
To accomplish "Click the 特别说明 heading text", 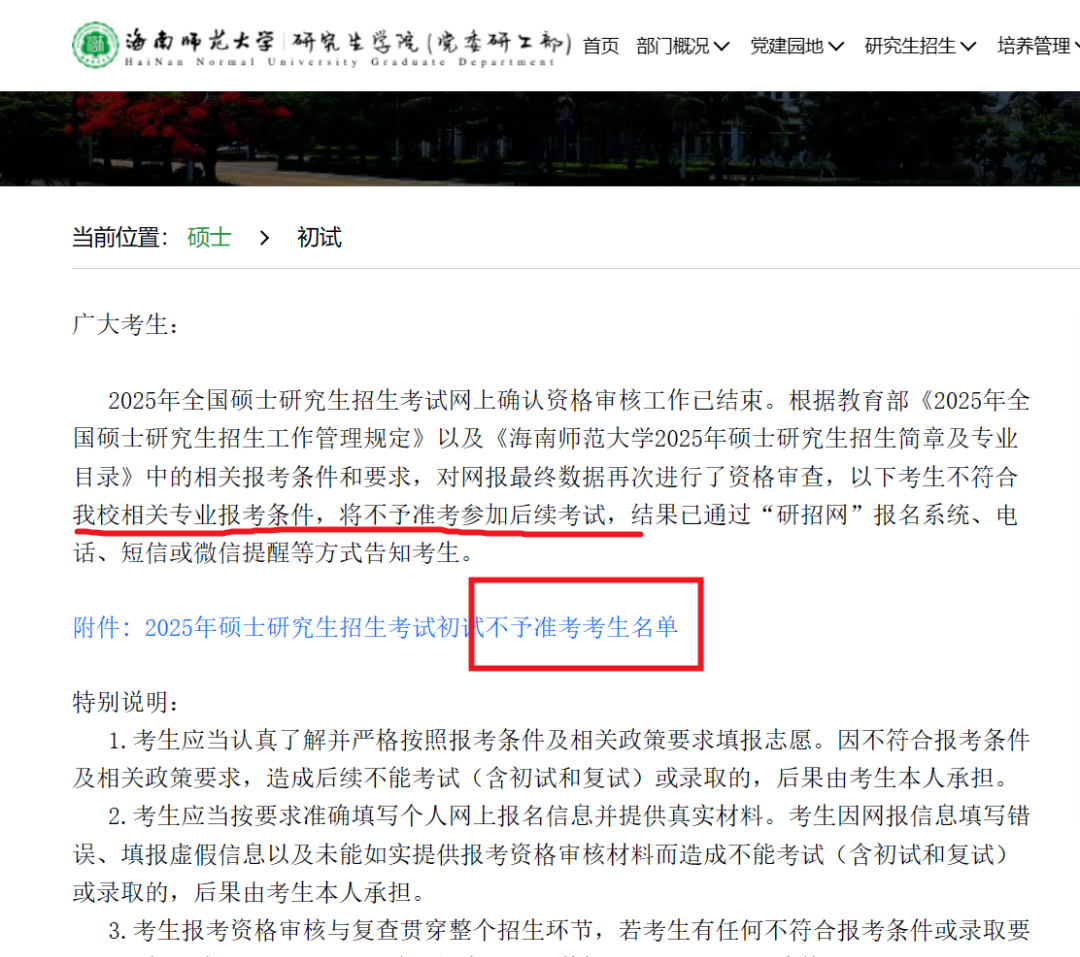I will pos(125,702).
